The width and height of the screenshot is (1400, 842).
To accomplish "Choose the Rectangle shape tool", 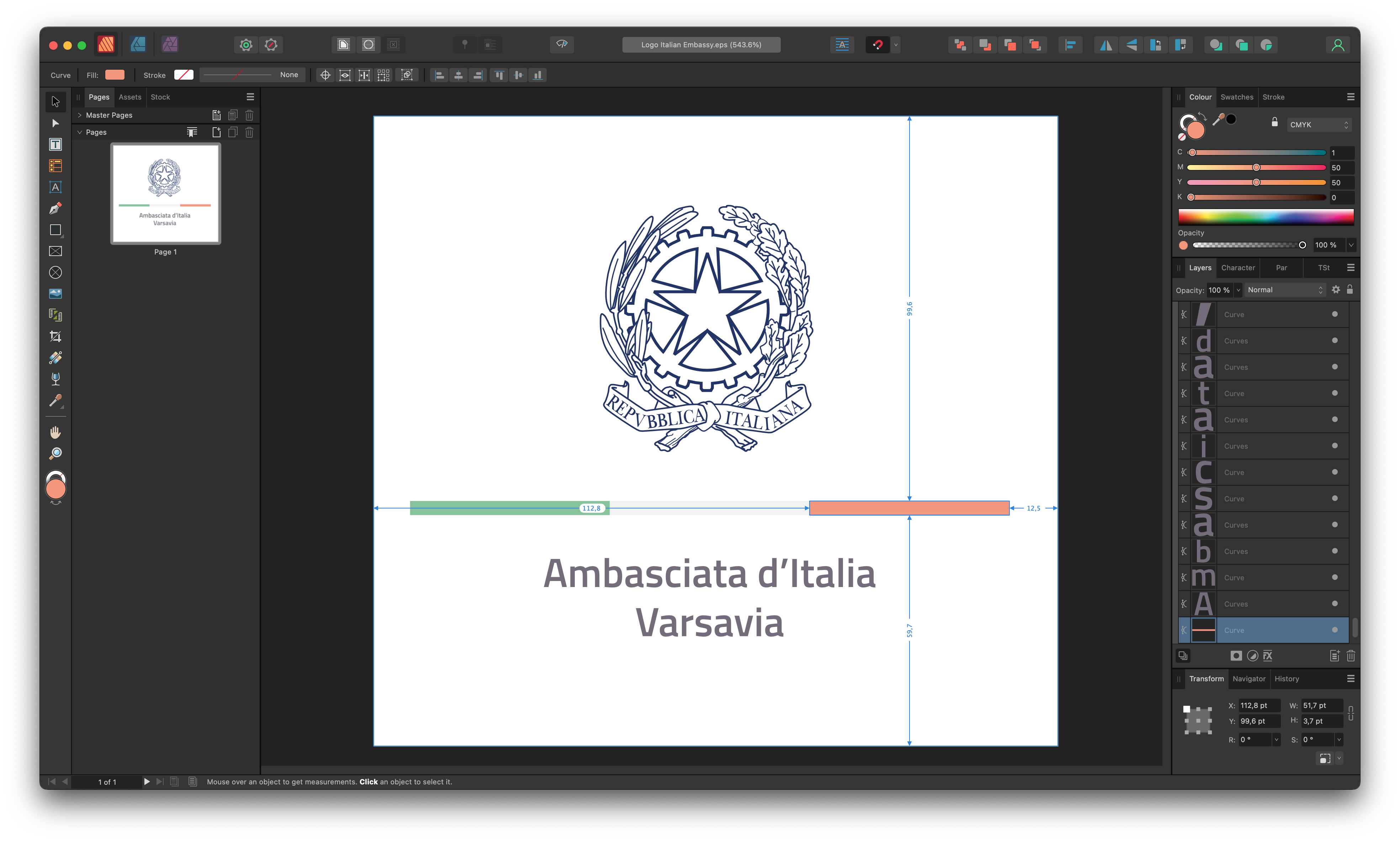I will point(55,230).
